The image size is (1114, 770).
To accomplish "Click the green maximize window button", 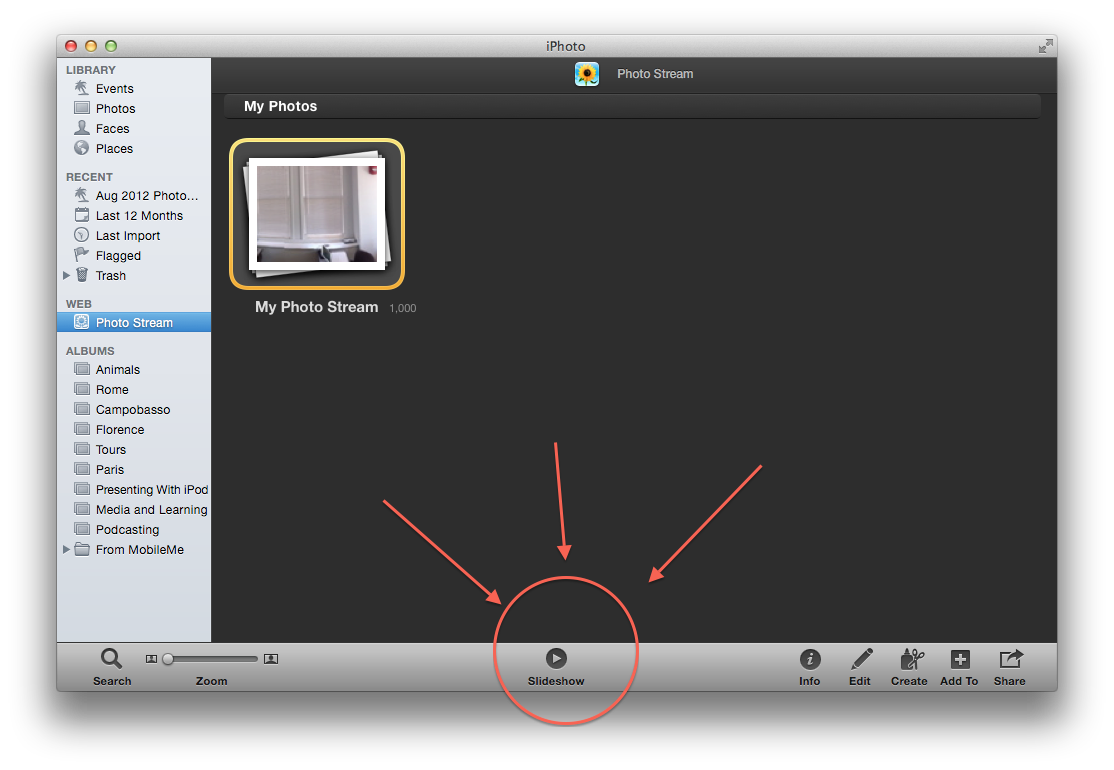I will 111,46.
